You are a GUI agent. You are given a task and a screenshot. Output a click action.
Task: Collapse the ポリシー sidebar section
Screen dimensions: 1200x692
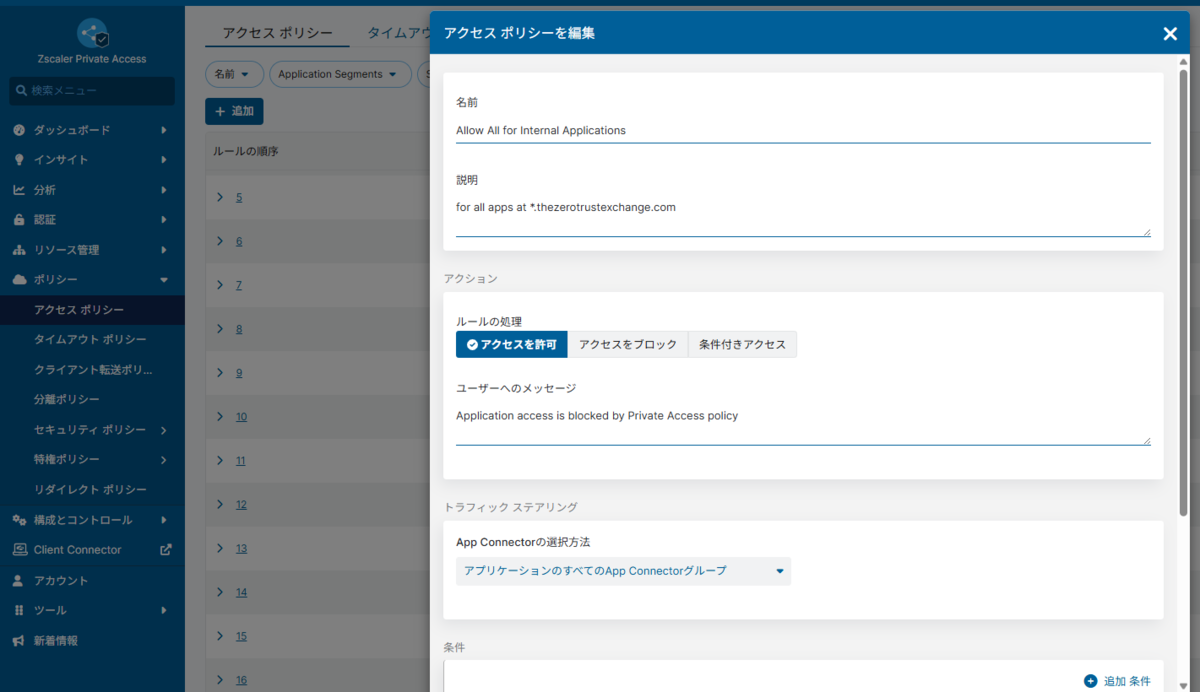click(92, 280)
